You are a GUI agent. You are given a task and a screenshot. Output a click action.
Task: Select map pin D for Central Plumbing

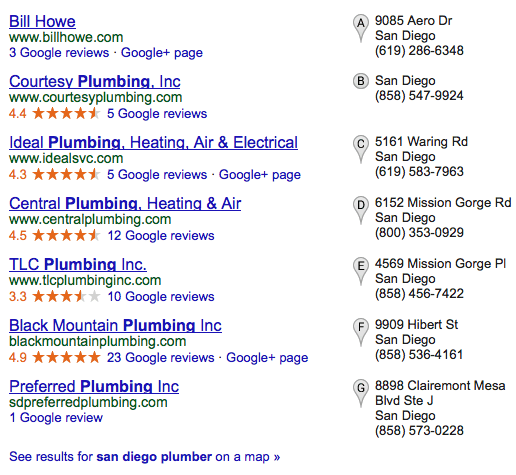point(361,210)
